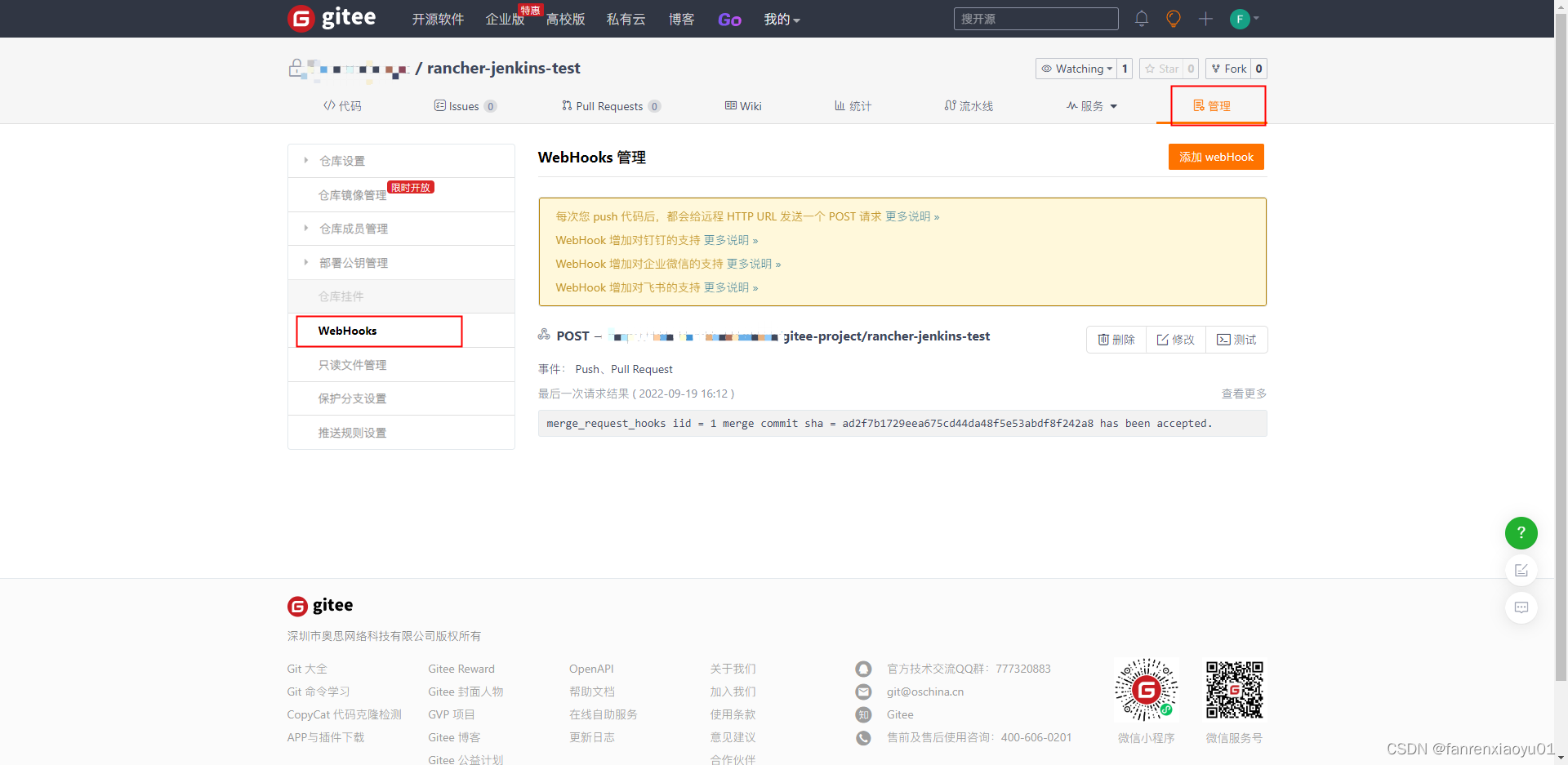Click the 添加 webHook button
1568x765 pixels.
click(1216, 157)
